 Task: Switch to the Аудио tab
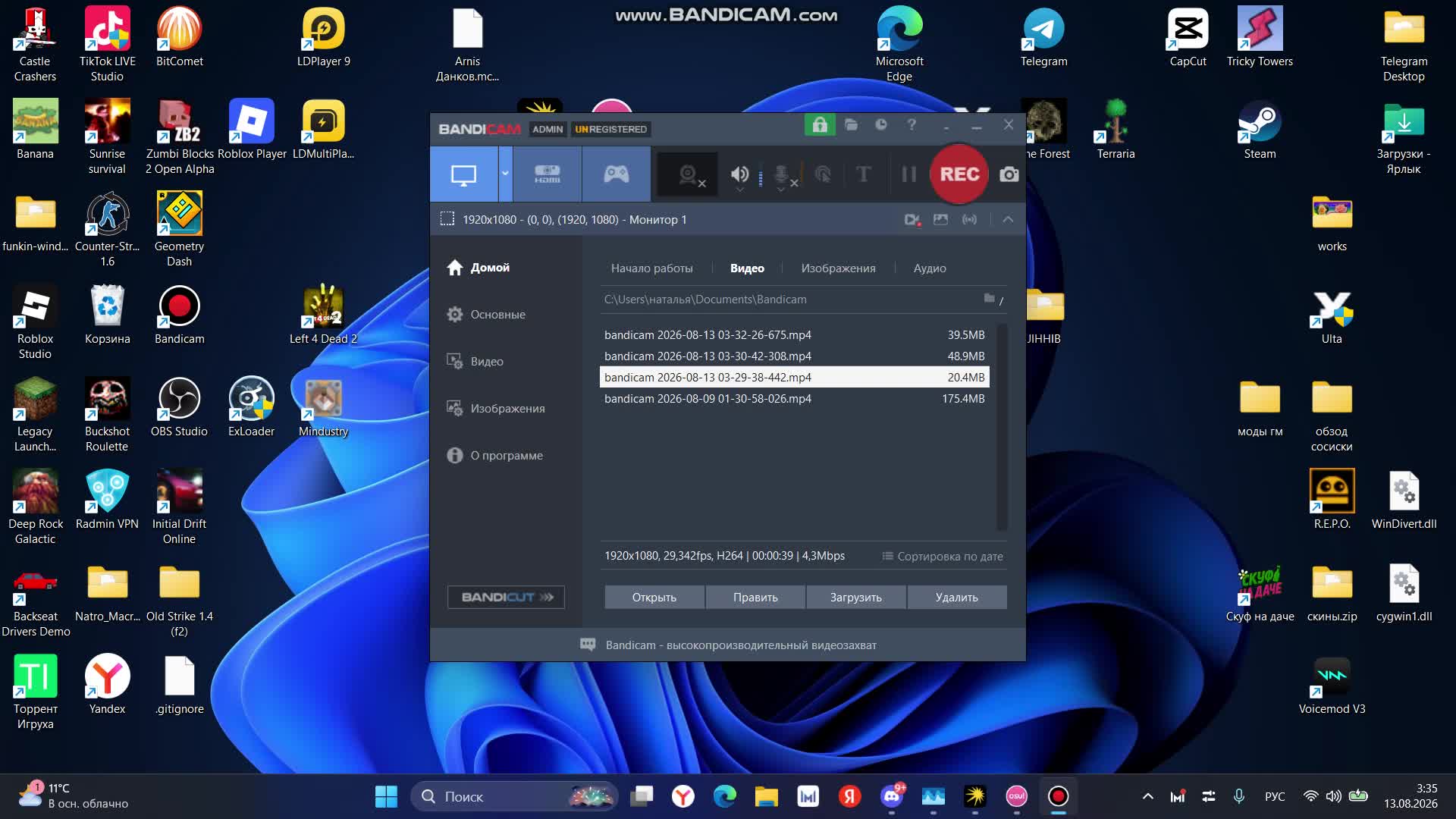930,268
